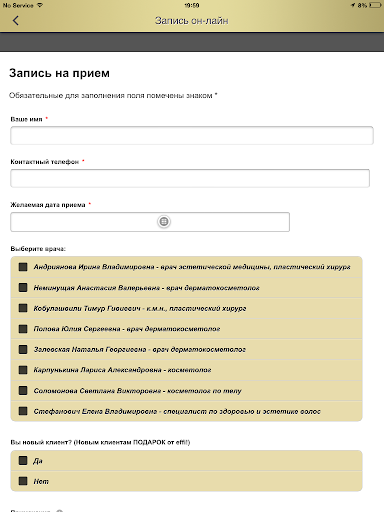Open the Желаемая дата приема field
The image size is (384, 512).
(150, 222)
